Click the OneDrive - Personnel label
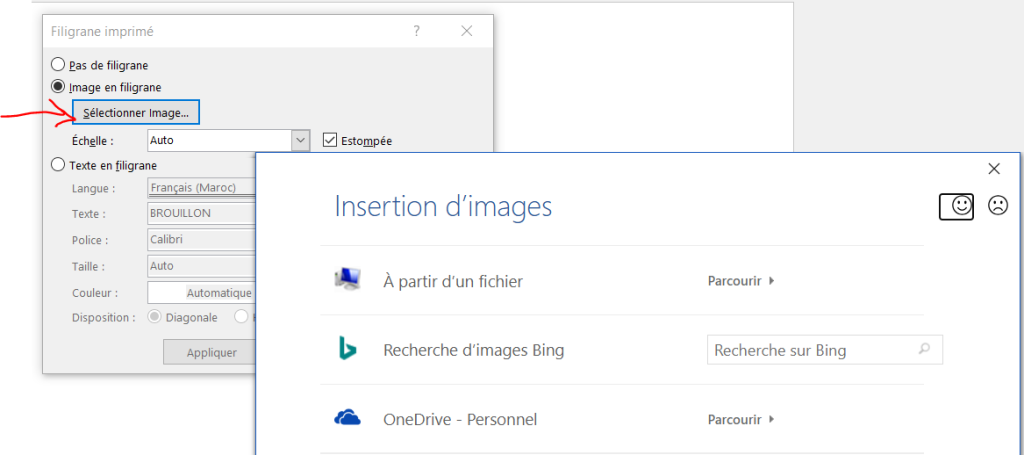The width and height of the screenshot is (1024, 455). pyautogui.click(x=460, y=419)
